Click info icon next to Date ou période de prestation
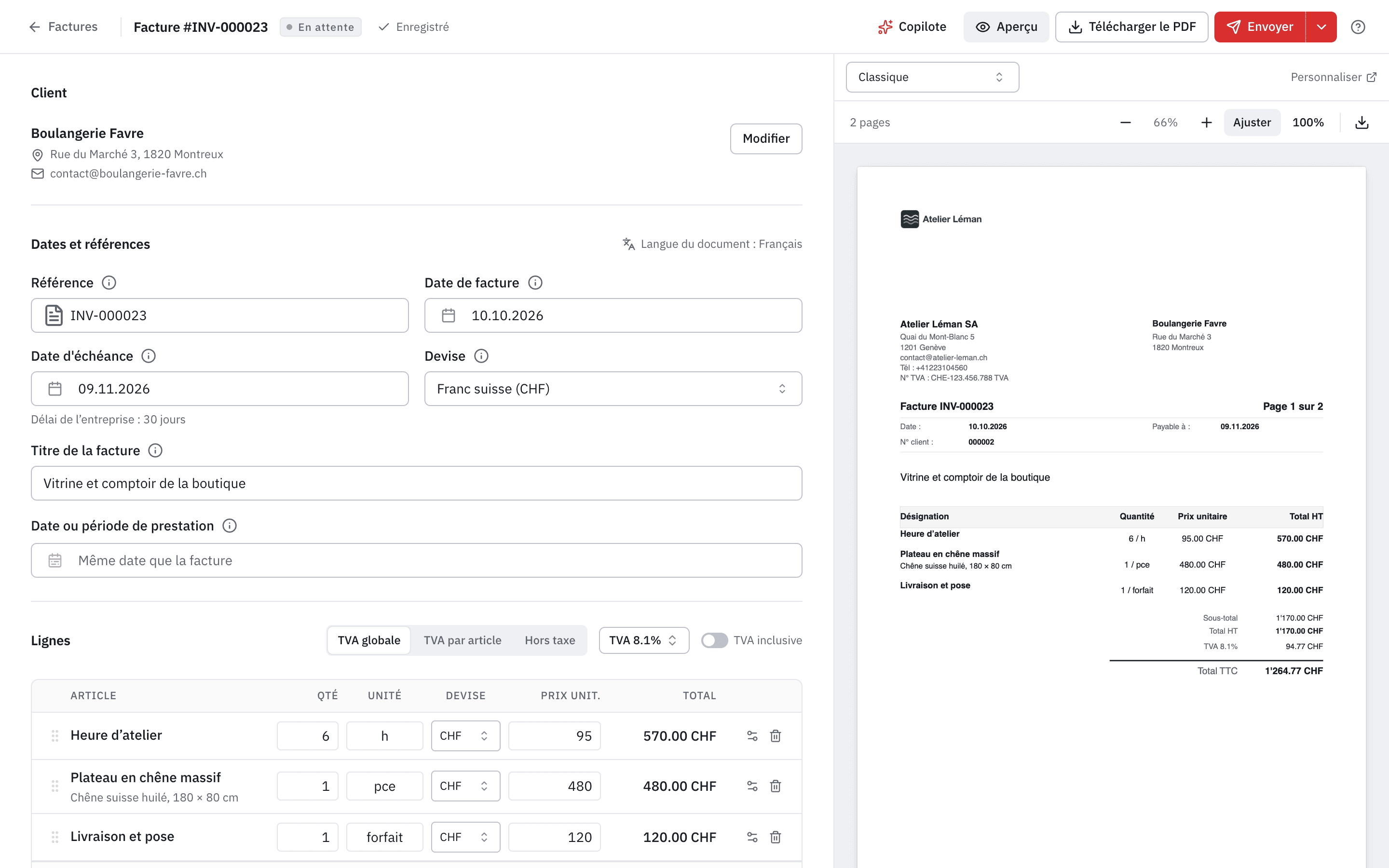The height and width of the screenshot is (868, 1389). (230, 526)
